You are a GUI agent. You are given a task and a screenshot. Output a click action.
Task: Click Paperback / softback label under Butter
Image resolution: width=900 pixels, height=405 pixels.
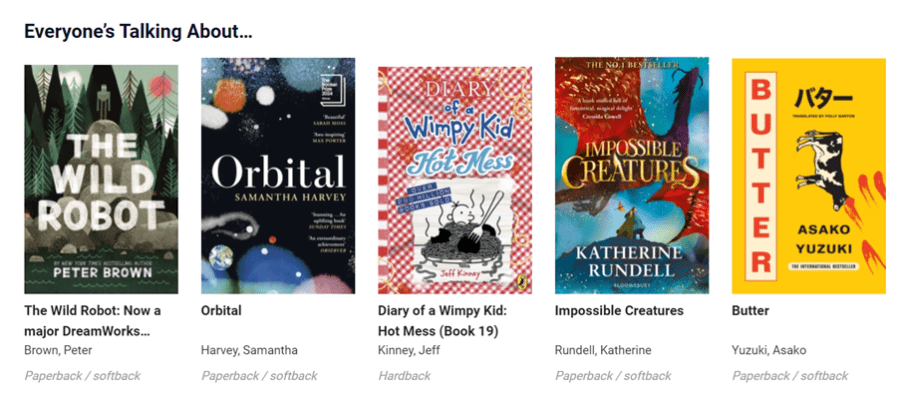(790, 376)
